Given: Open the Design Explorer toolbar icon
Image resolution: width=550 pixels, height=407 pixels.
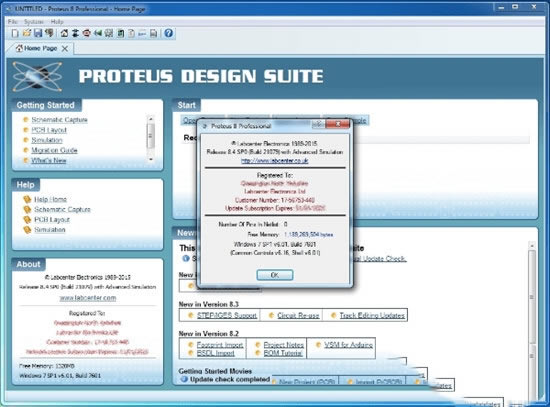Looking at the screenshot, I should (120, 33).
